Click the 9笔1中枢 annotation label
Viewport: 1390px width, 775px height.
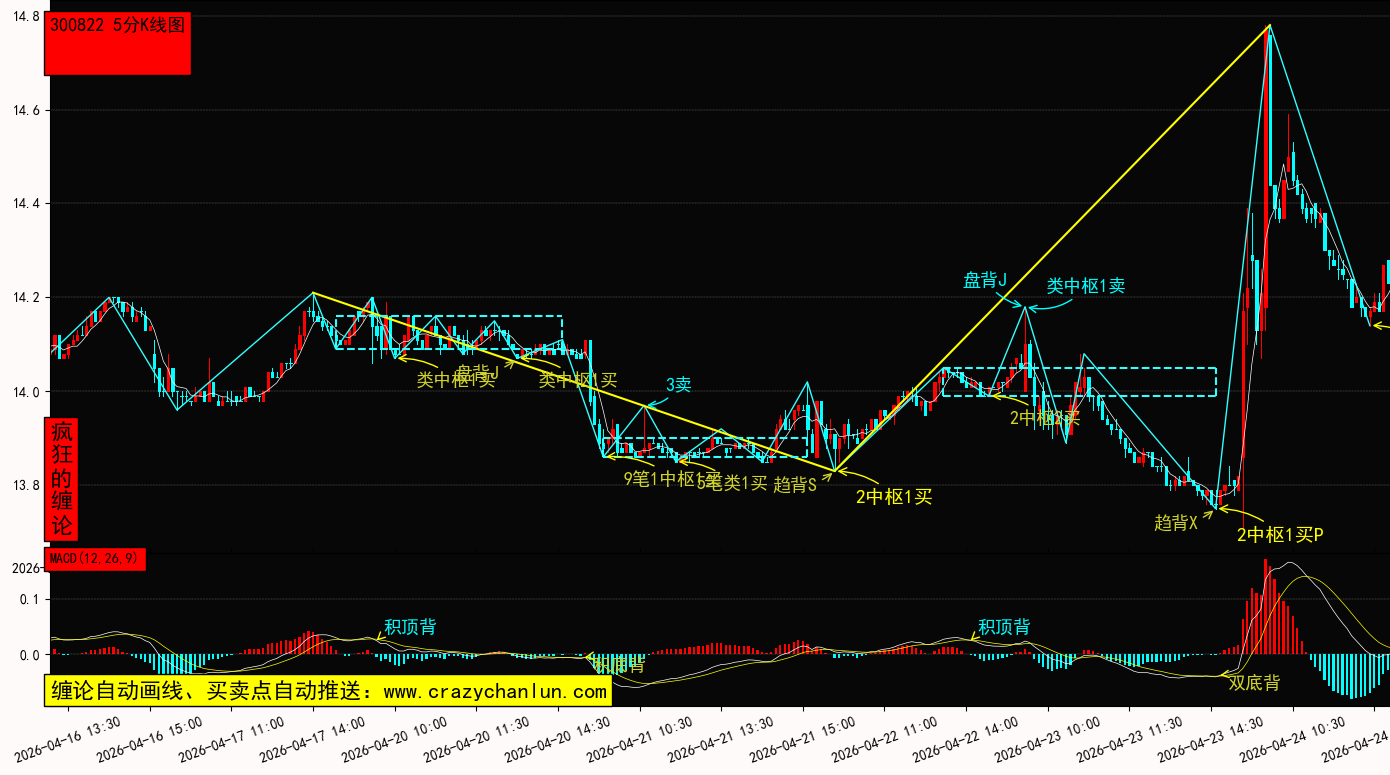pos(658,478)
